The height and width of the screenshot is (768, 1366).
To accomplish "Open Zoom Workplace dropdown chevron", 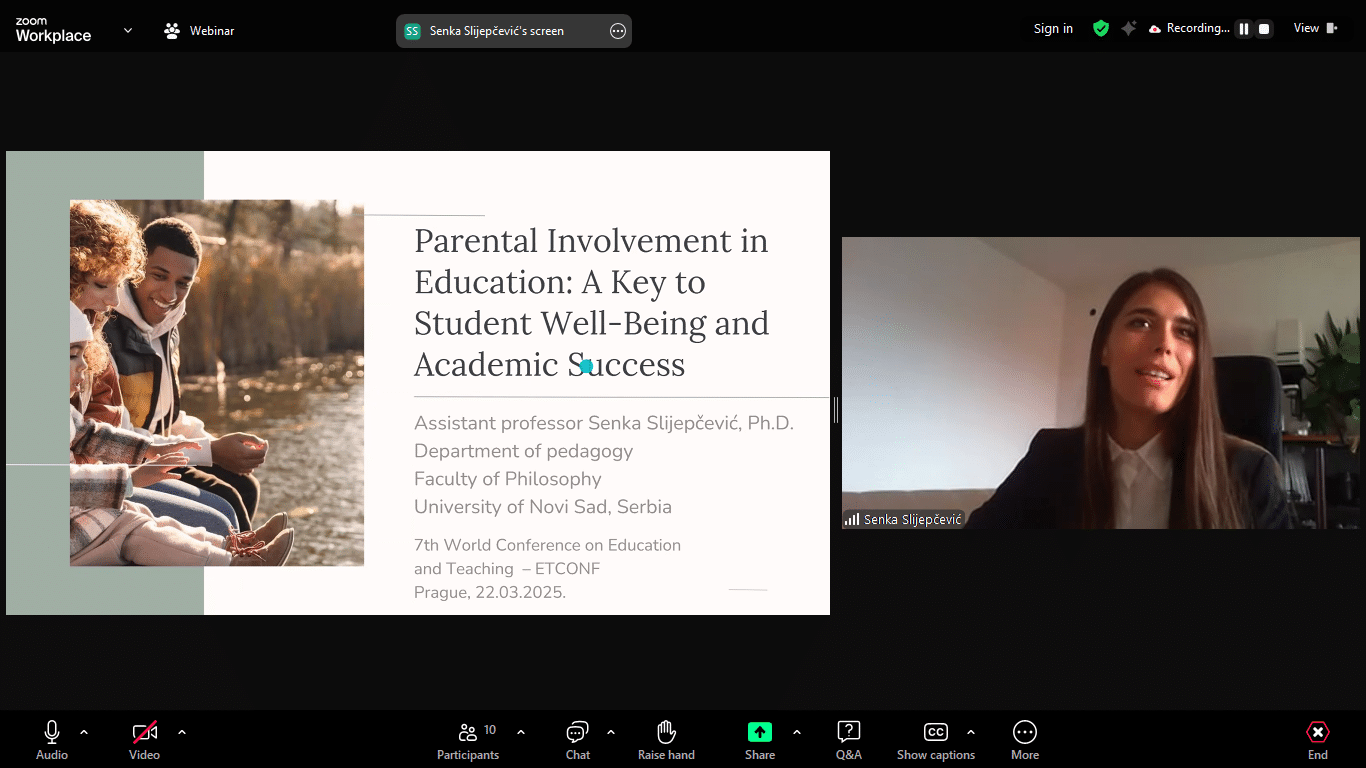I will pos(128,30).
